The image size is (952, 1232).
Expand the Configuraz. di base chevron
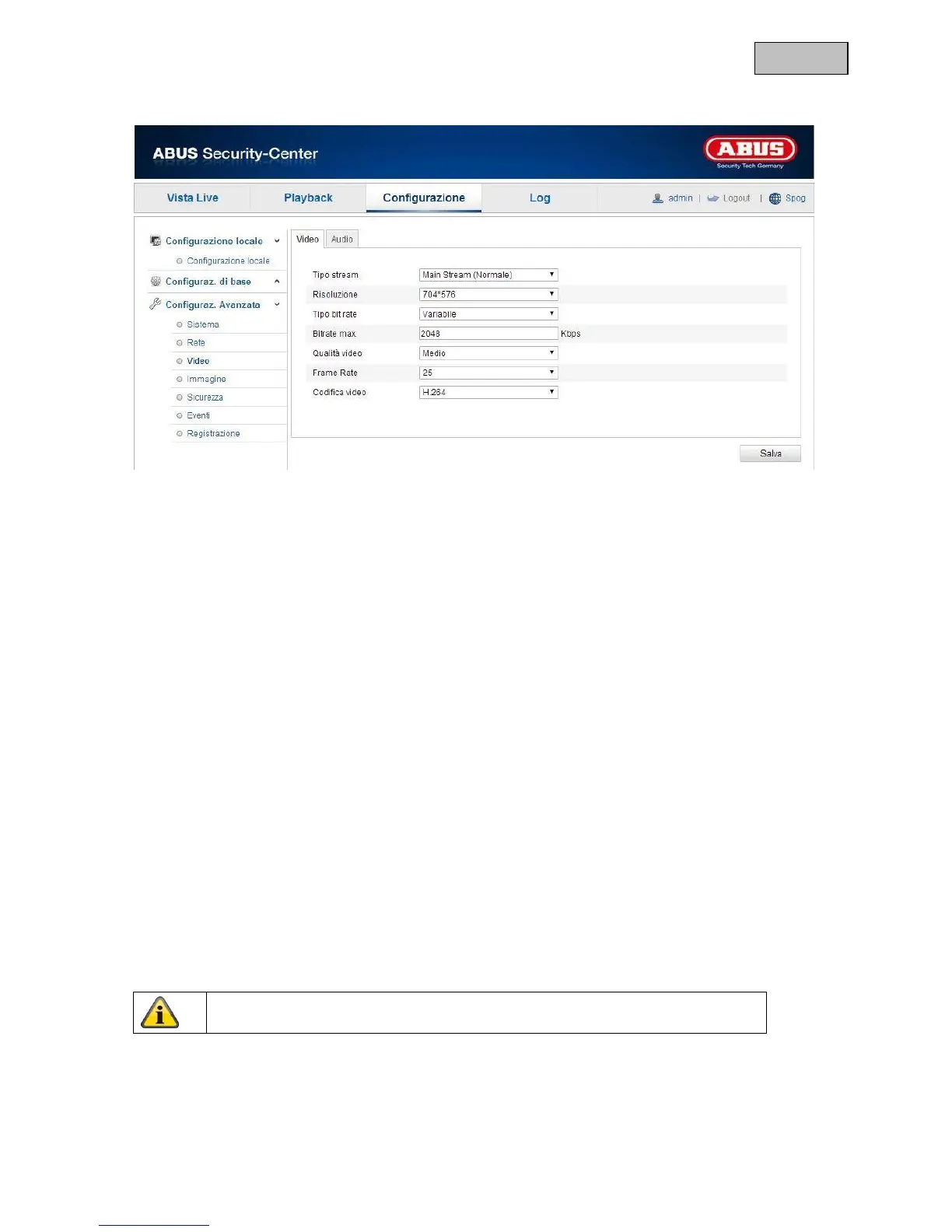coord(277,282)
